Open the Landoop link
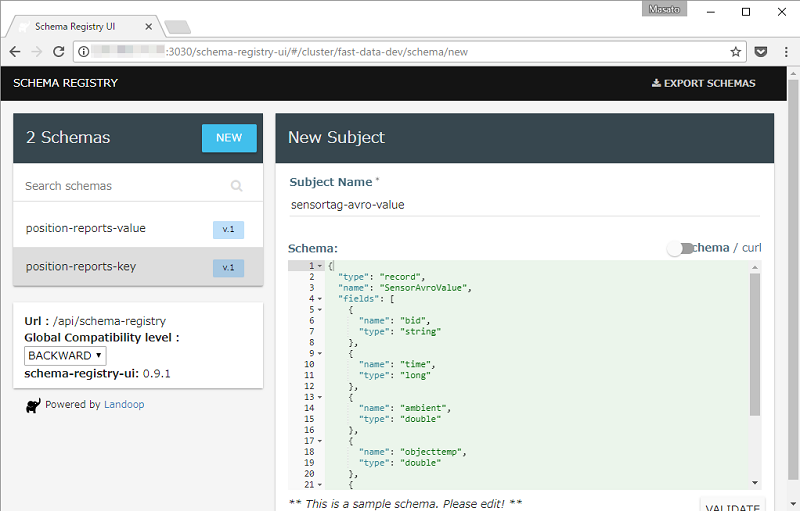The width and height of the screenshot is (800, 511). (x=124, y=404)
